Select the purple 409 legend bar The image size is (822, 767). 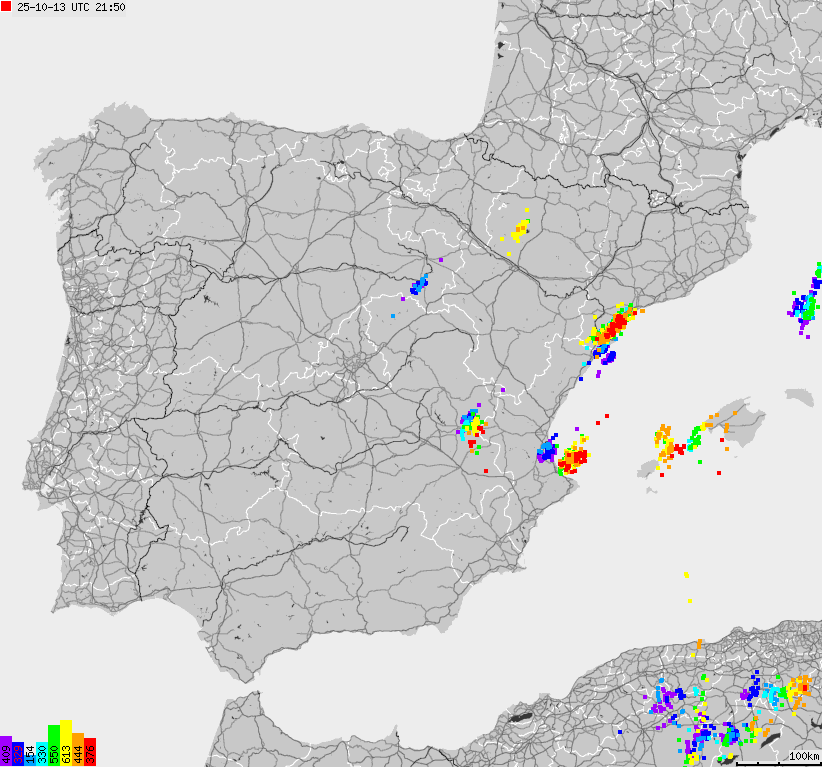point(6,752)
